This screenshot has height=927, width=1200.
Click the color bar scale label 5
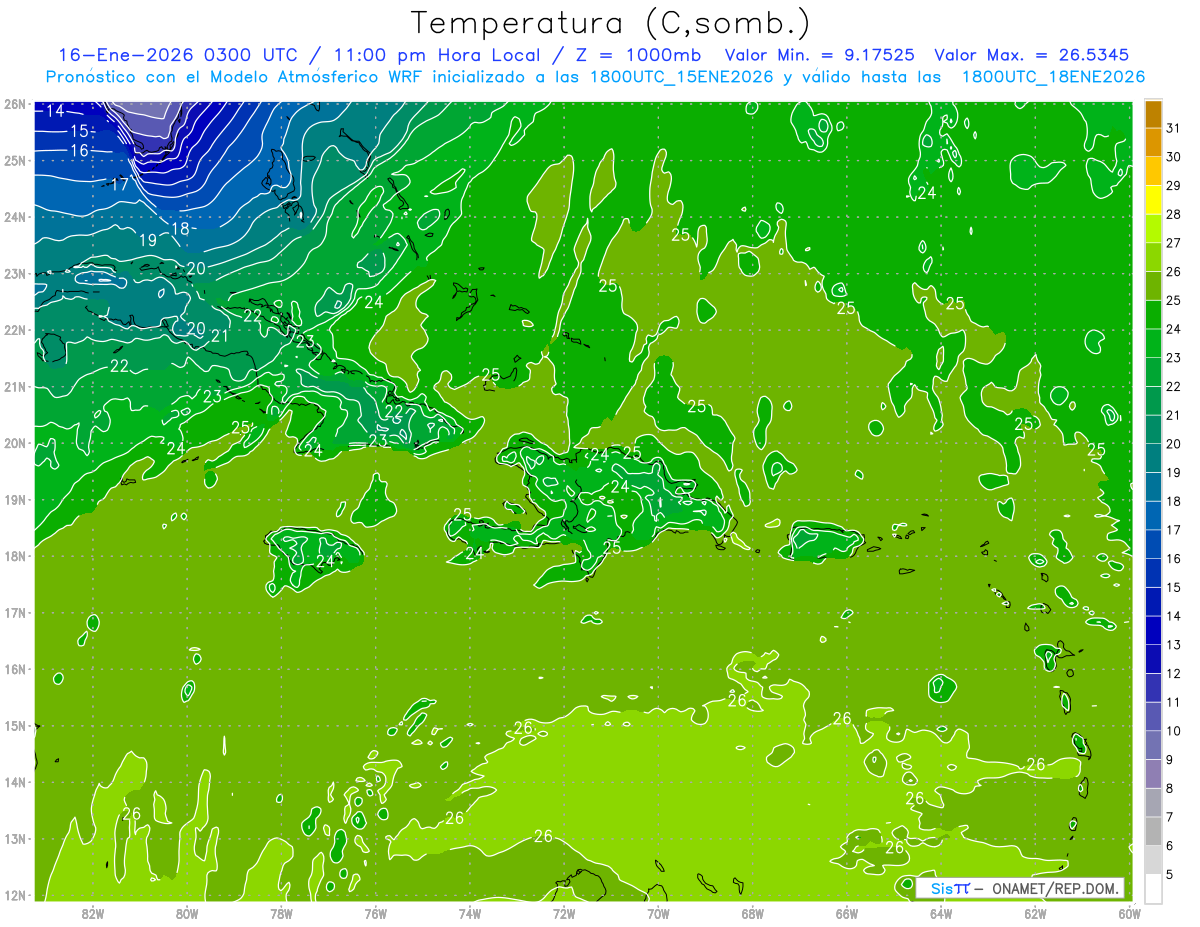pos(1169,874)
